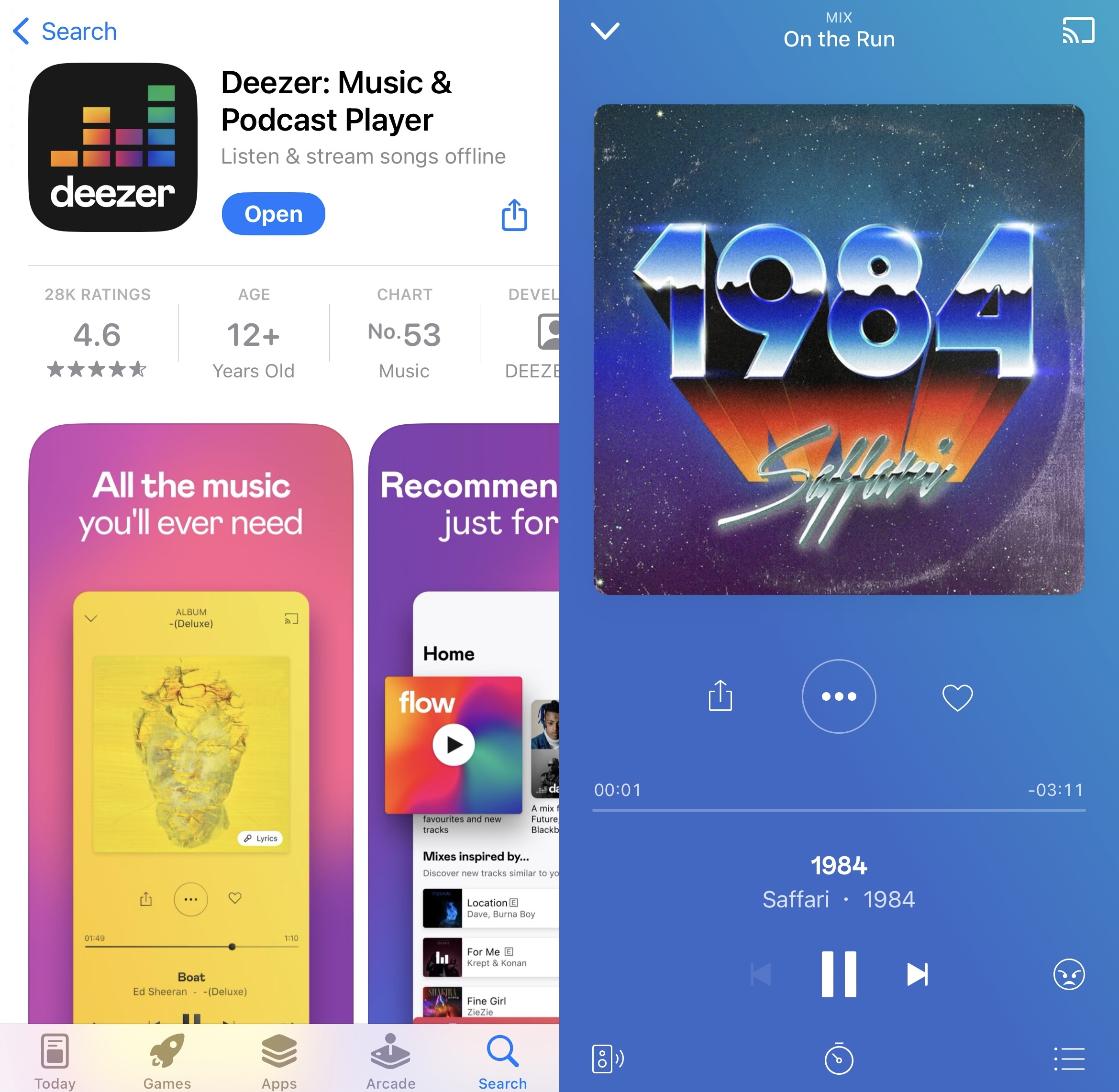The height and width of the screenshot is (1092, 1119).
Task: Click the queue list icon bottom right
Action: coord(1069,1047)
